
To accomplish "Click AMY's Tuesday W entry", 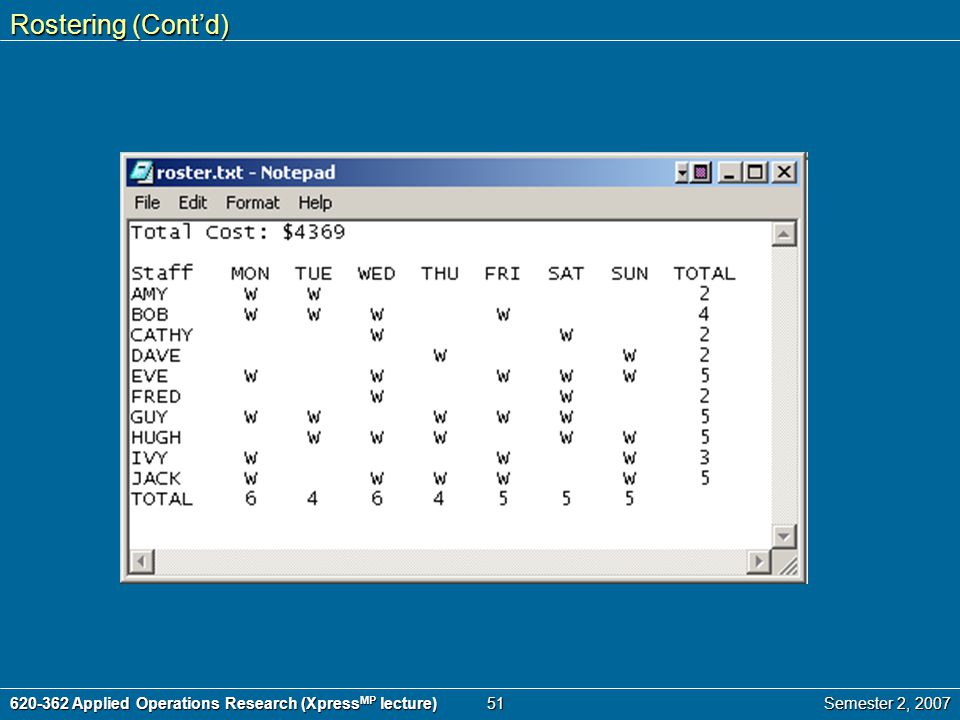I will [x=313, y=294].
